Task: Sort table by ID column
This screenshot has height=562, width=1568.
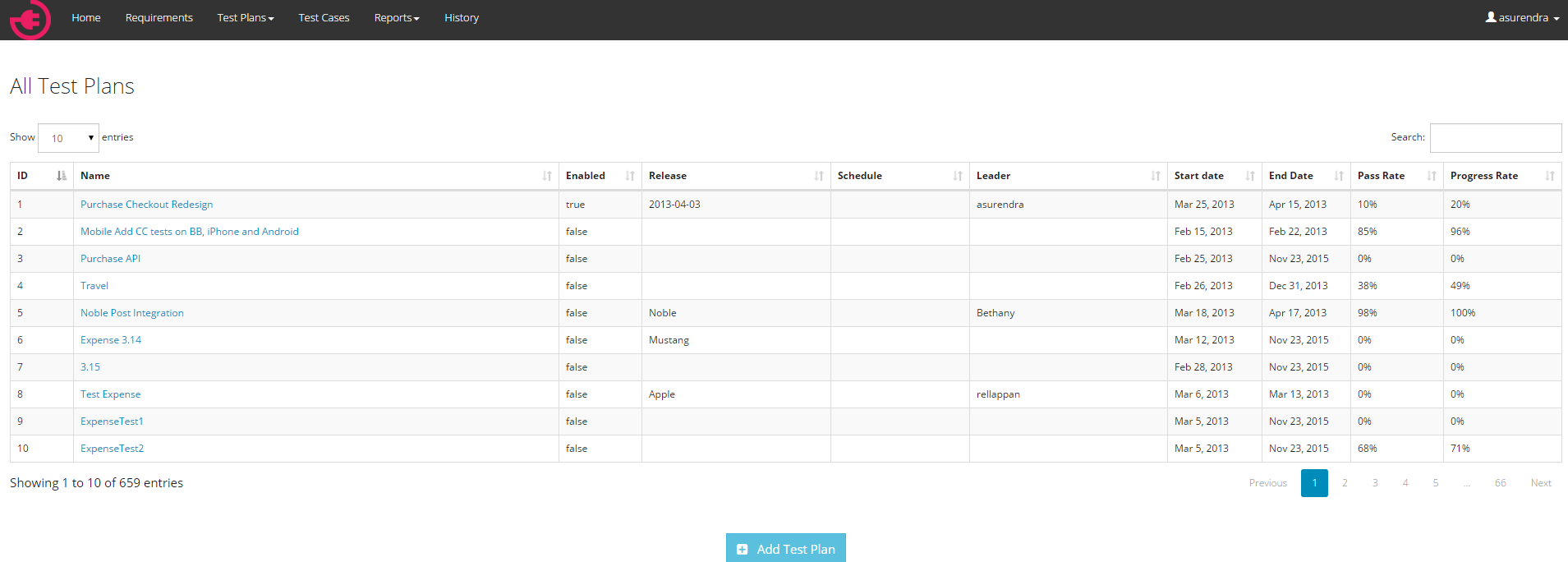Action: (x=42, y=176)
